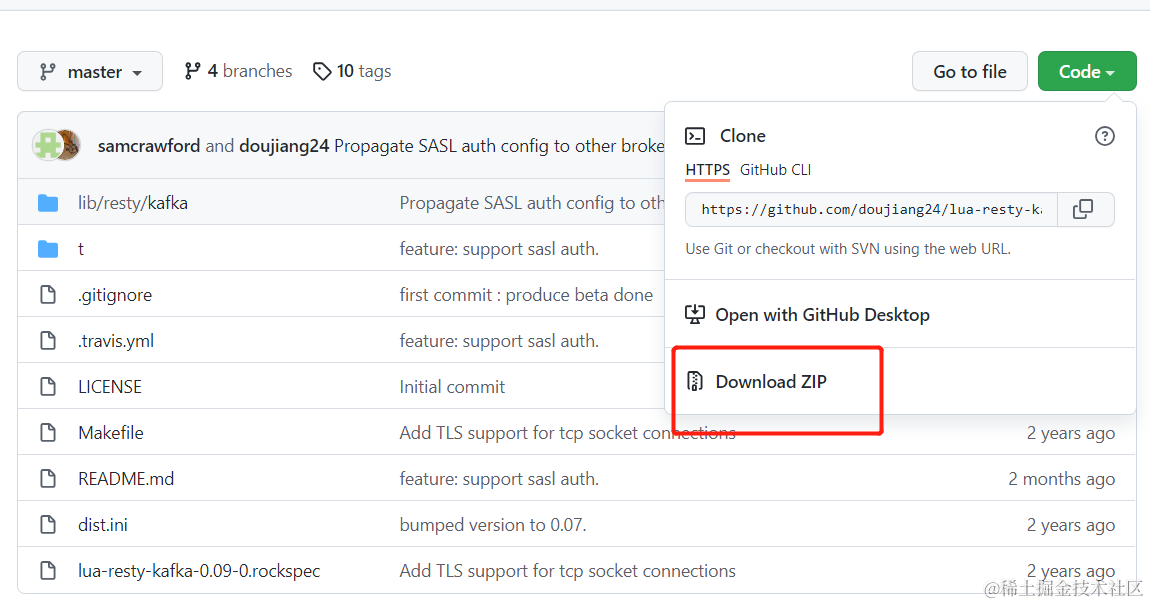
Task: Open rockspec's 'Add TLS support' commit link
Action: [567, 571]
